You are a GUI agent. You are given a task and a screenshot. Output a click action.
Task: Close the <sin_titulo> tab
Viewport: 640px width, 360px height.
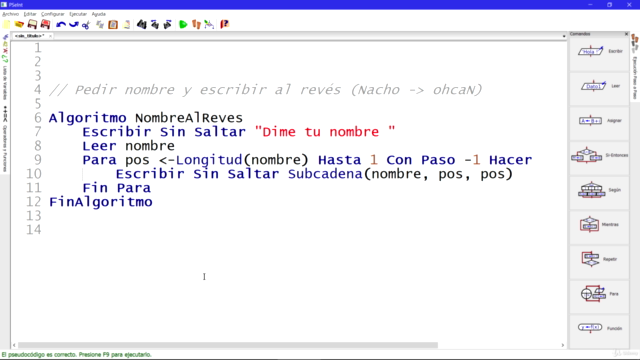pyautogui.click(x=50, y=36)
